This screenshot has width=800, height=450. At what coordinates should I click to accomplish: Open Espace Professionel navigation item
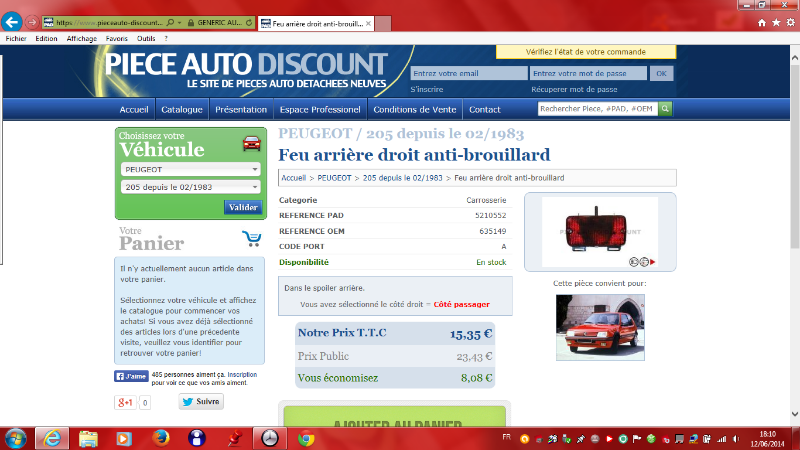click(320, 109)
